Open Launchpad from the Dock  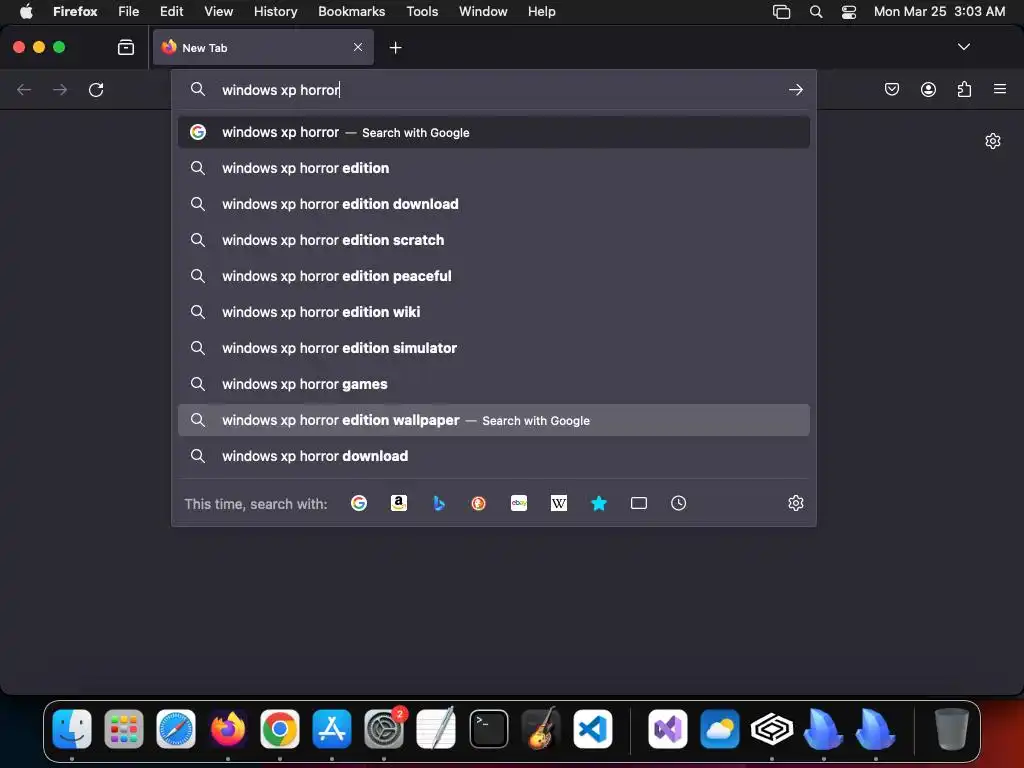coord(123,728)
